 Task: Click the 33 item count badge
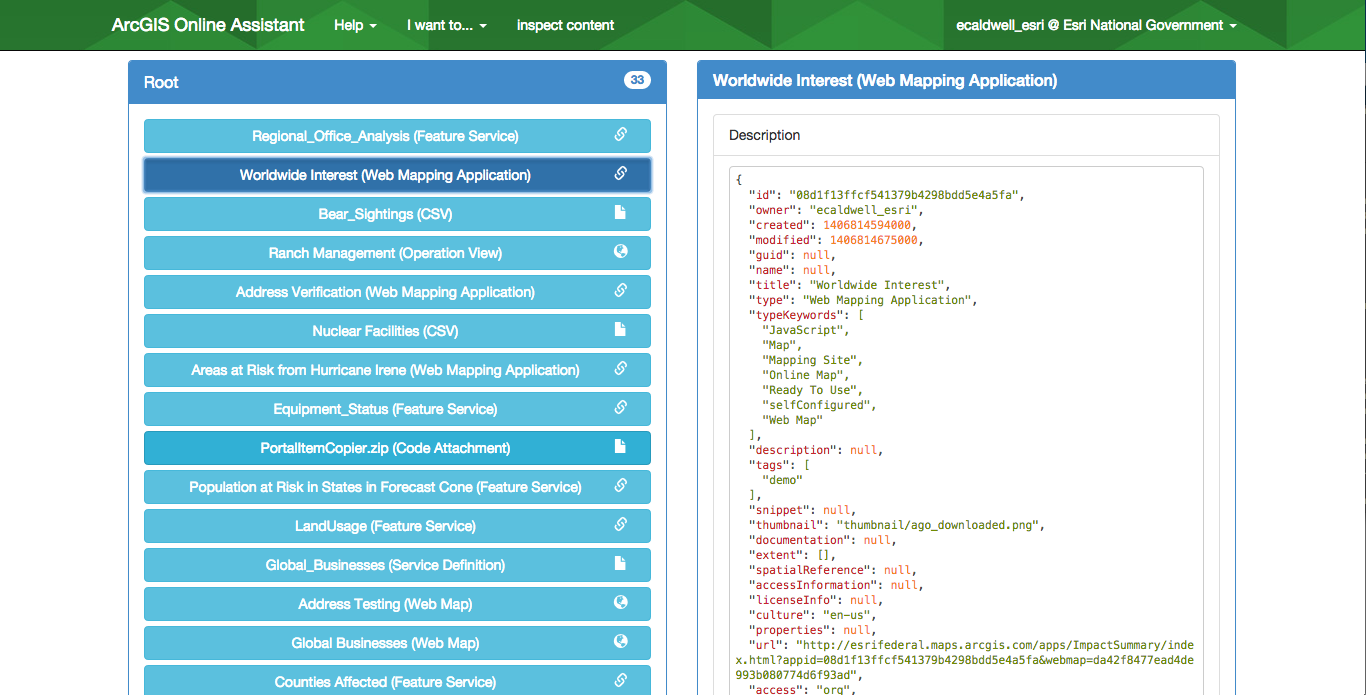pos(637,80)
